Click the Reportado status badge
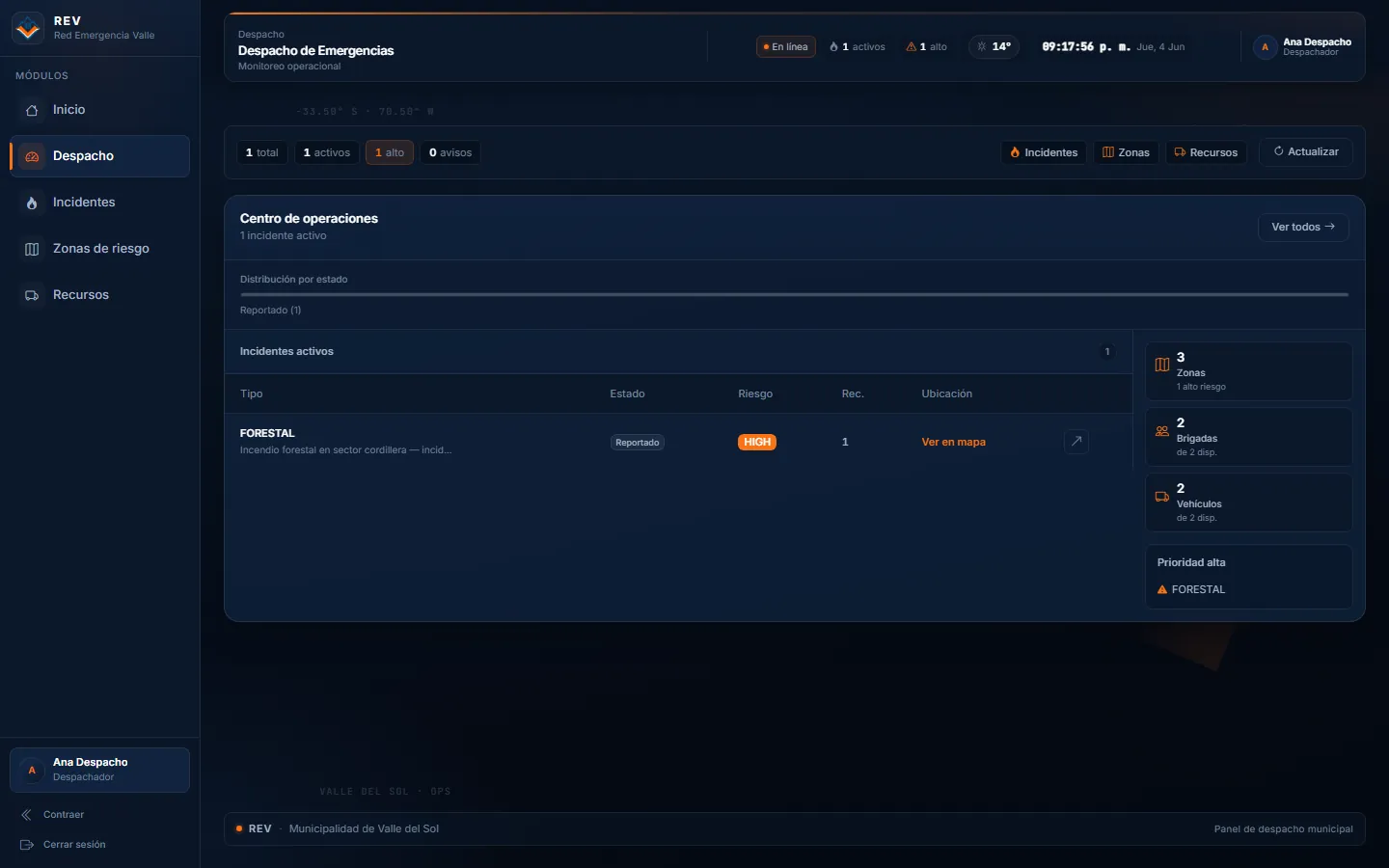 [638, 443]
